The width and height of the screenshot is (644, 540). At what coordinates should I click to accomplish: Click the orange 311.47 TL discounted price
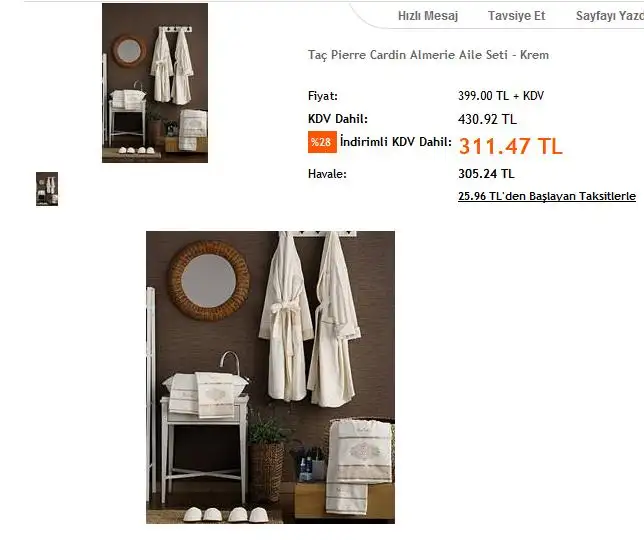coord(511,146)
